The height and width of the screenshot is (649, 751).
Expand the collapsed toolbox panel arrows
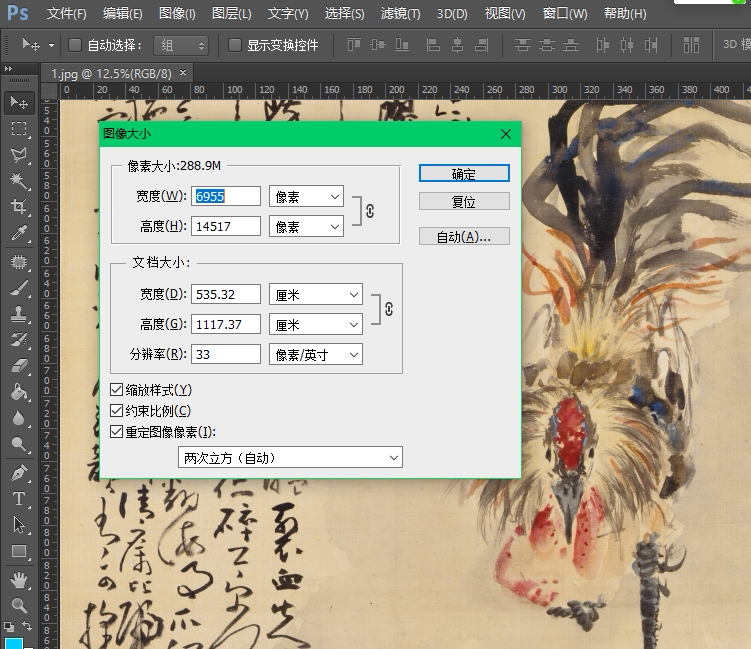[x=8, y=68]
